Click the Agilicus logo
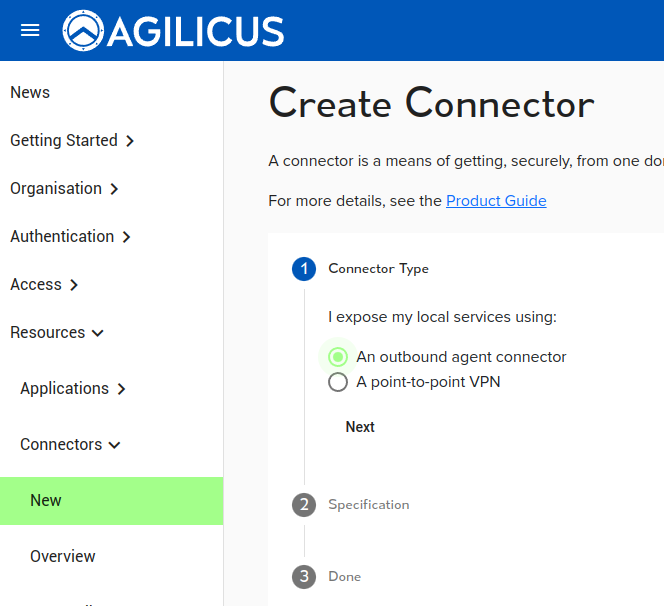The image size is (664, 606). (174, 31)
